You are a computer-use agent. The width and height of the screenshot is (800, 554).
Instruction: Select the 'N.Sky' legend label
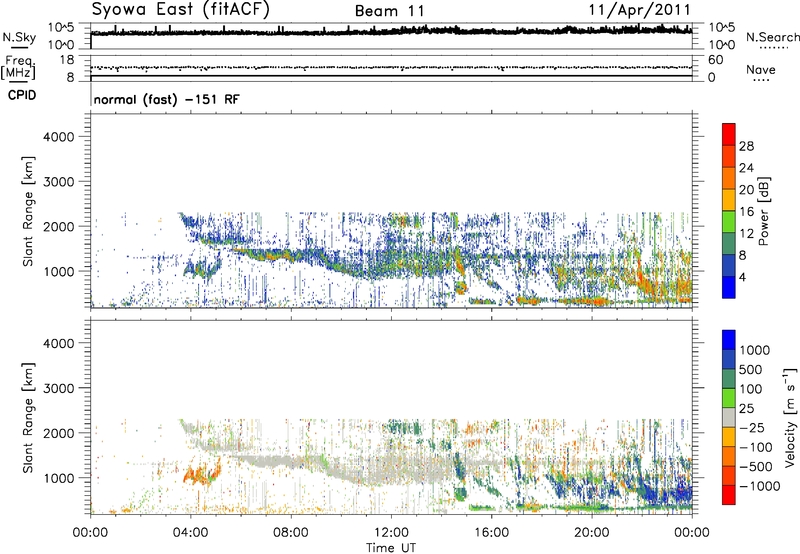point(19,37)
